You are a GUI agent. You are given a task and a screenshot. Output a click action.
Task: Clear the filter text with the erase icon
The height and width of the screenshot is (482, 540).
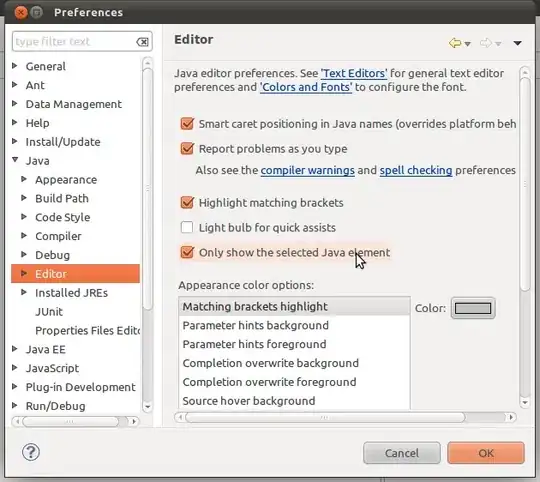[142, 42]
